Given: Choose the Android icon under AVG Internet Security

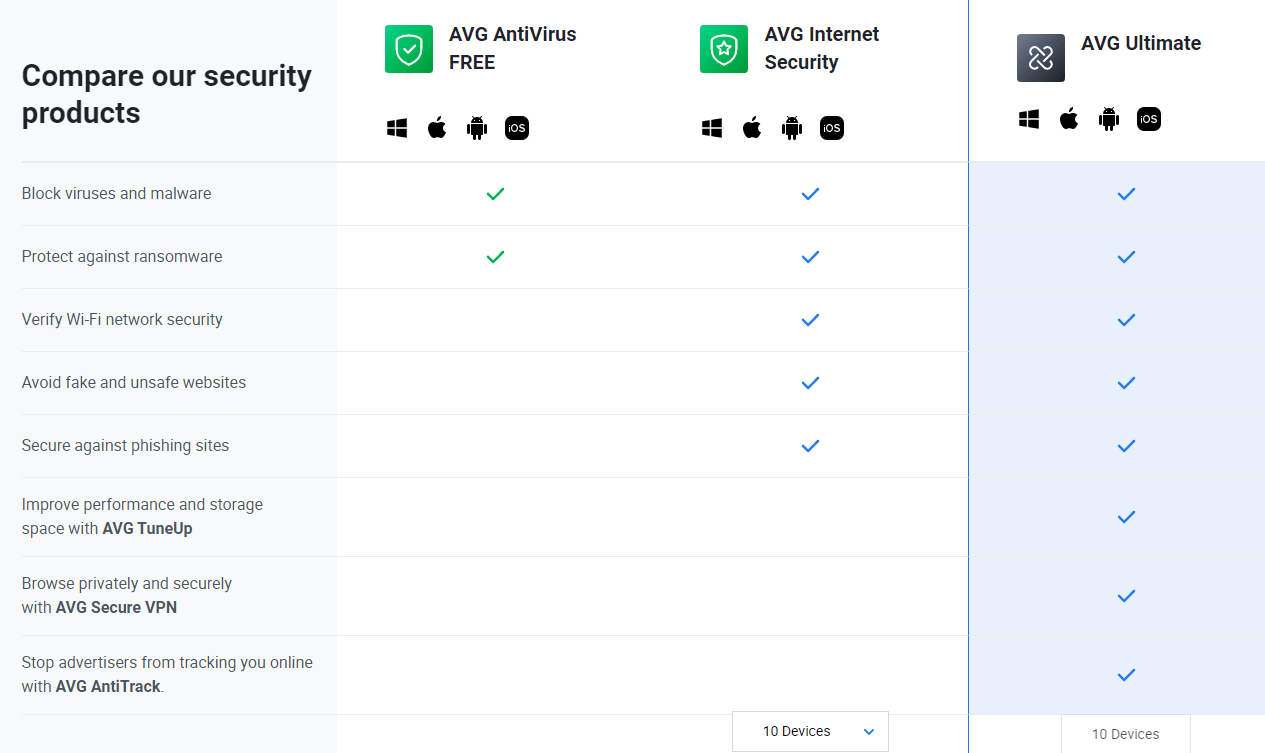Looking at the screenshot, I should coord(792,128).
